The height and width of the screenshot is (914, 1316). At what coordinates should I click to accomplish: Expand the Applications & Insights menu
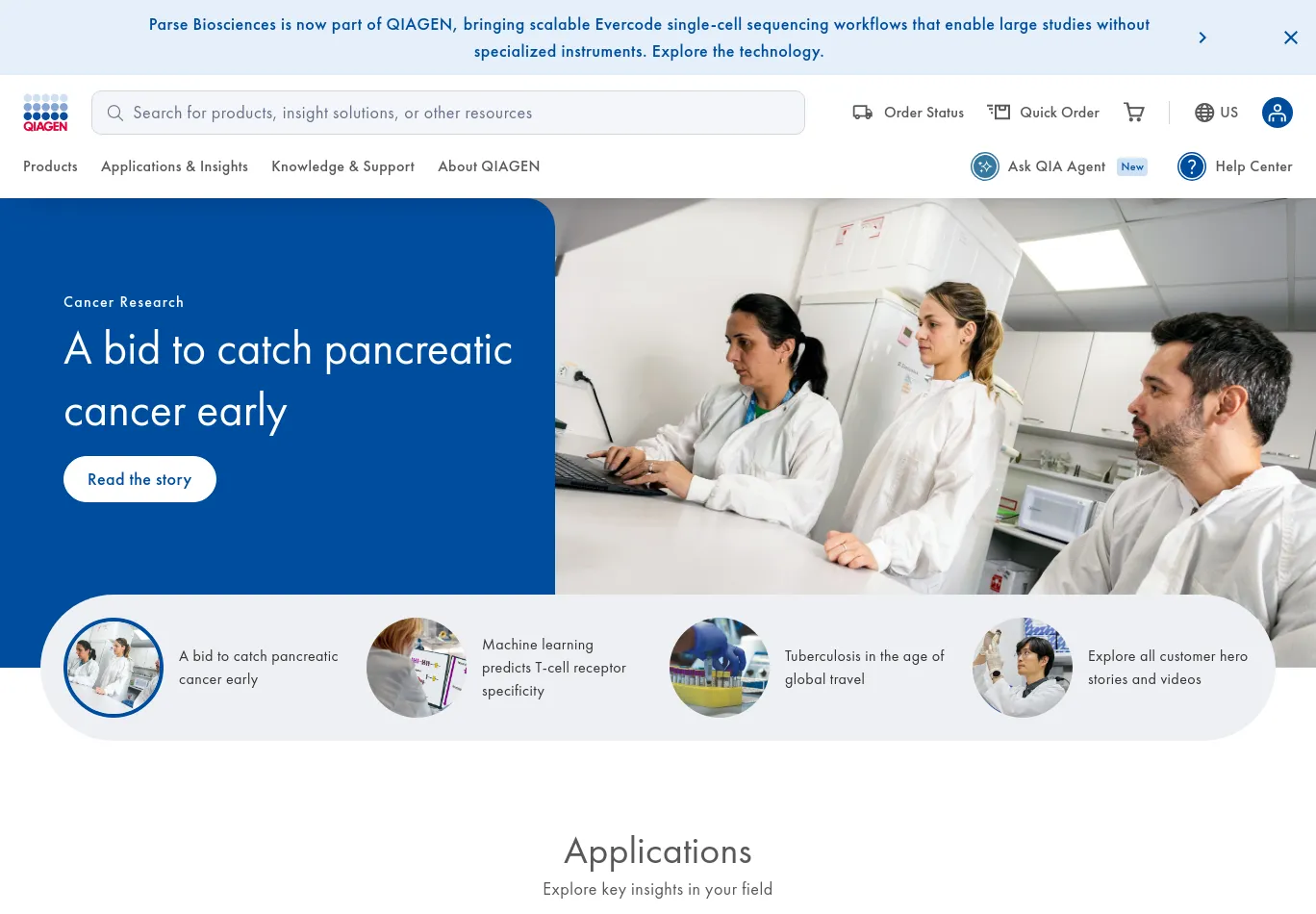click(x=174, y=166)
